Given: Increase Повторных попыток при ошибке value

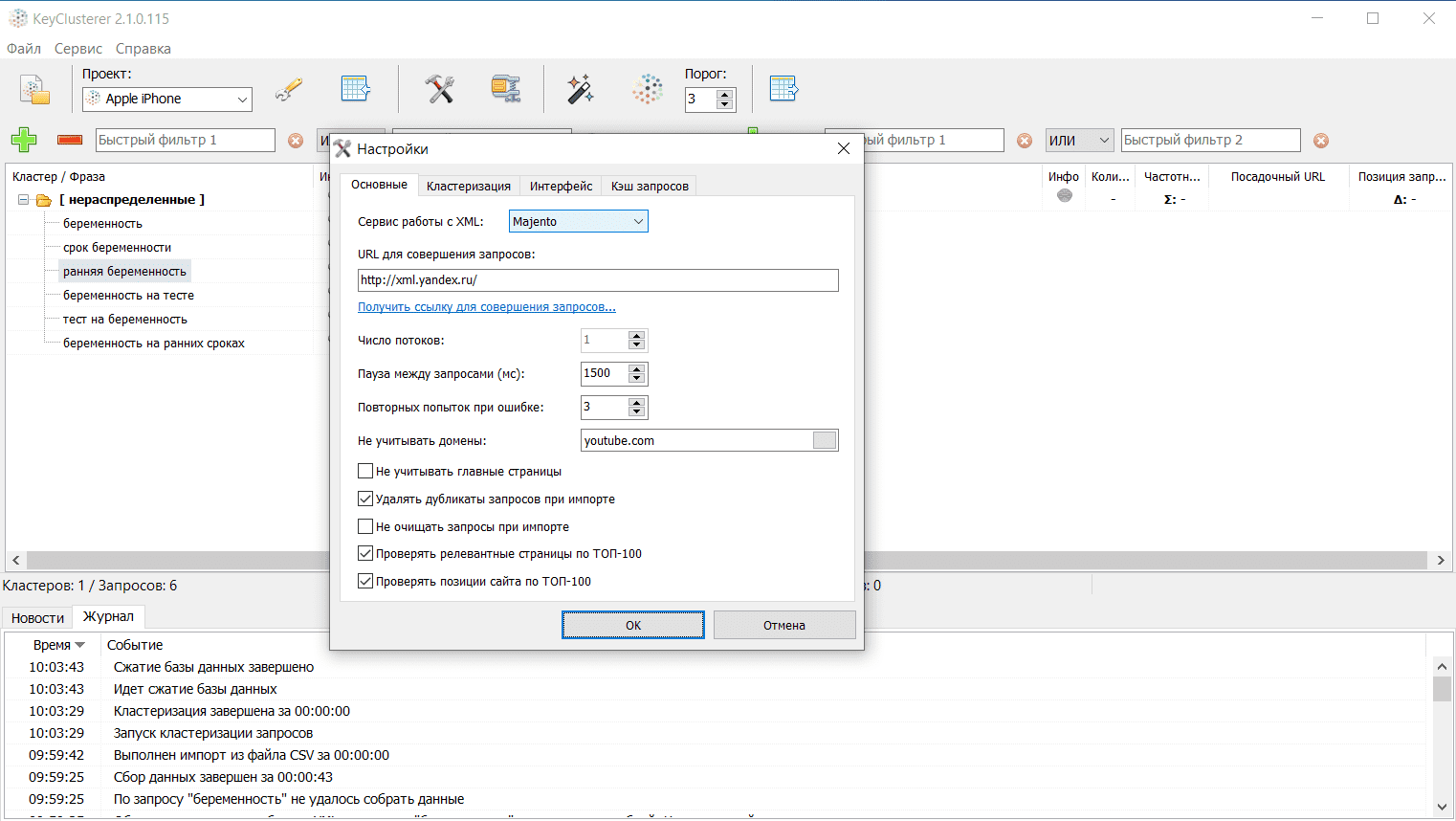Looking at the screenshot, I should [637, 402].
